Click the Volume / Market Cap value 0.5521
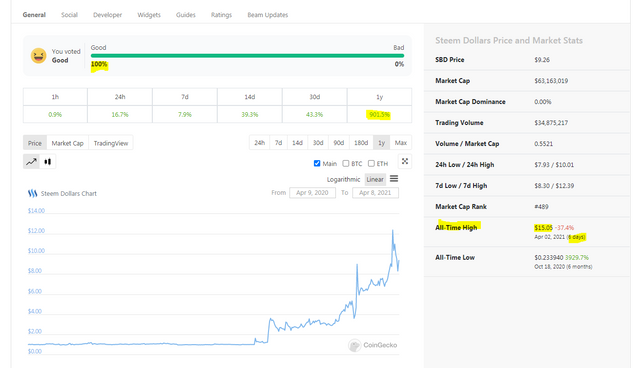The height and width of the screenshot is (368, 640). 543,144
